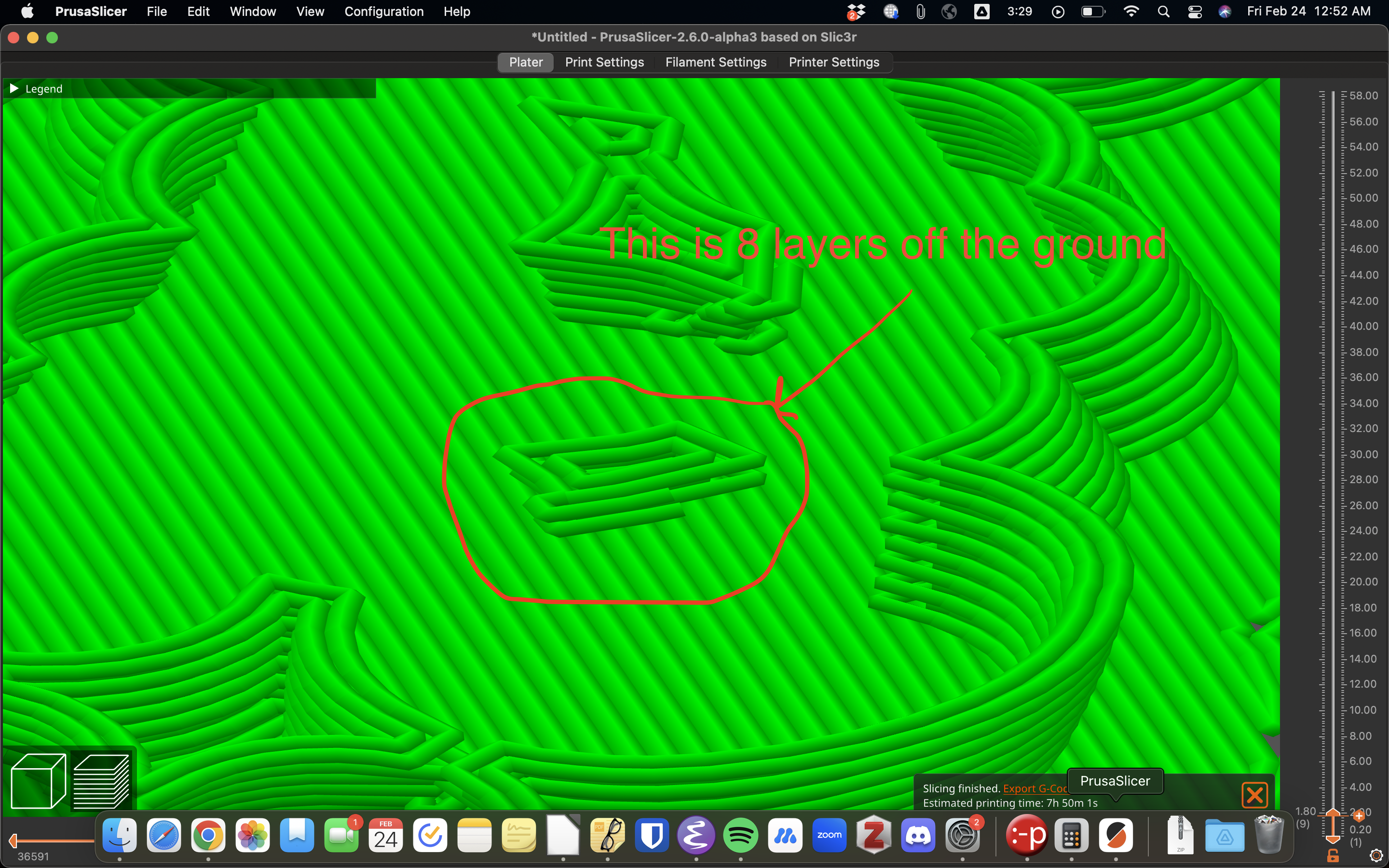Open the View menu
The width and height of the screenshot is (1389, 868).
pyautogui.click(x=310, y=12)
